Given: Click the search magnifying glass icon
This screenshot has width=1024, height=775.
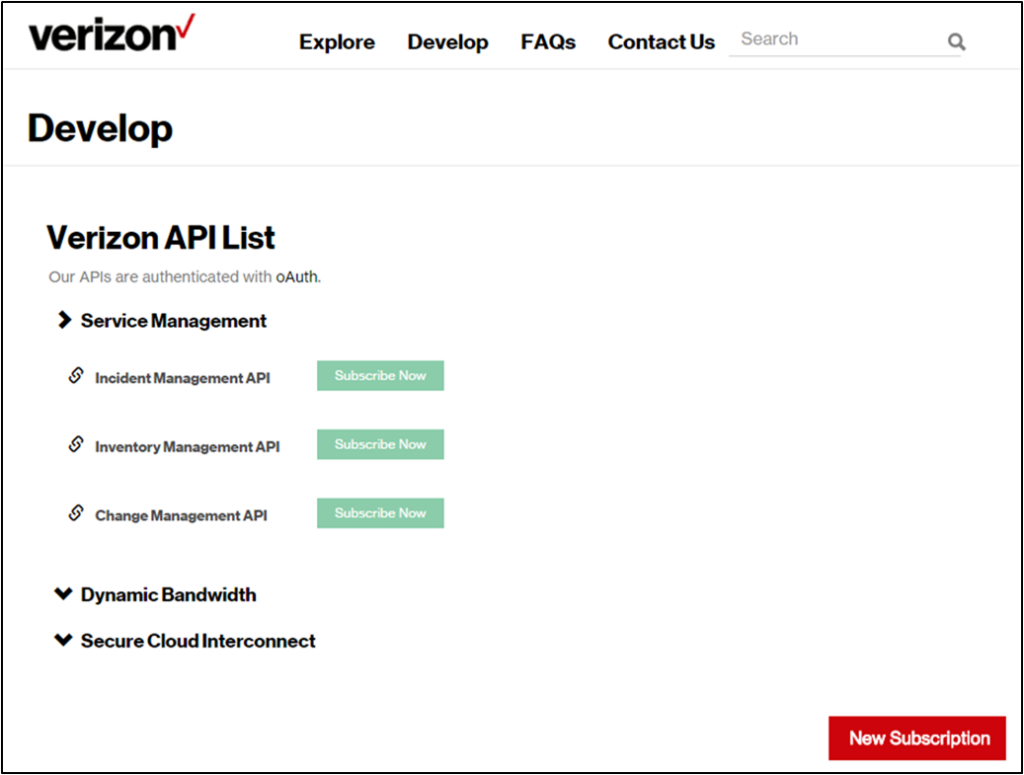Looking at the screenshot, I should click(956, 42).
